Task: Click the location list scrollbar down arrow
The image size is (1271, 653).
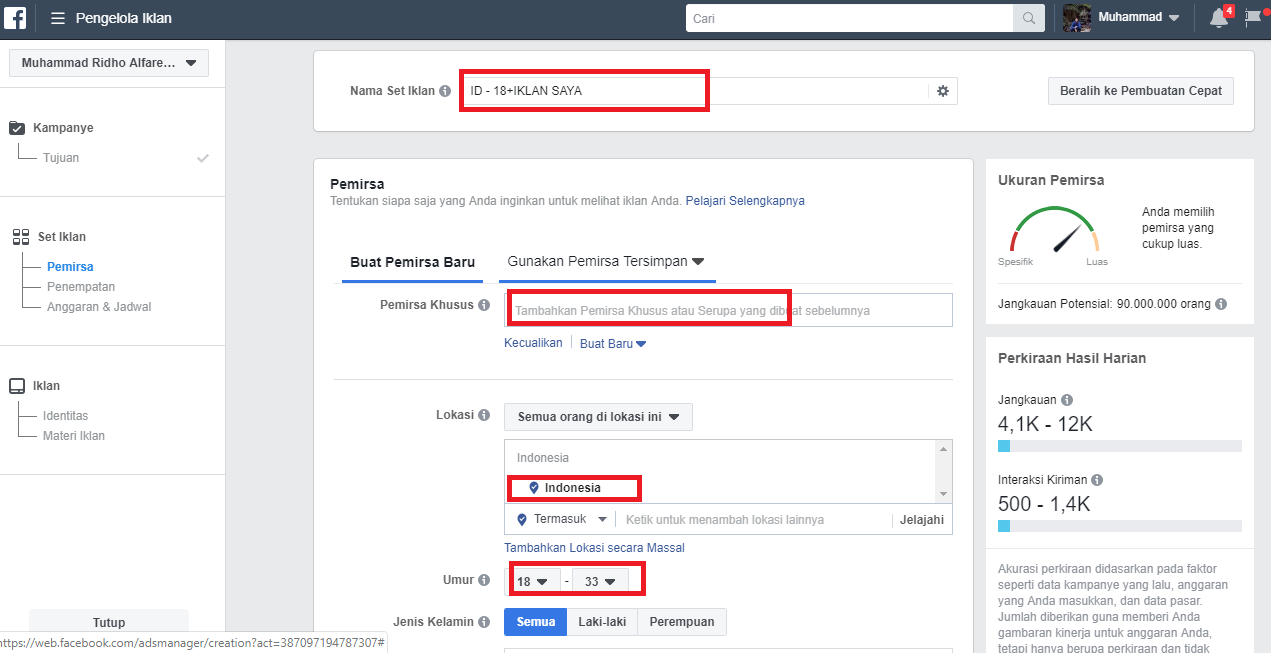Action: [x=942, y=494]
